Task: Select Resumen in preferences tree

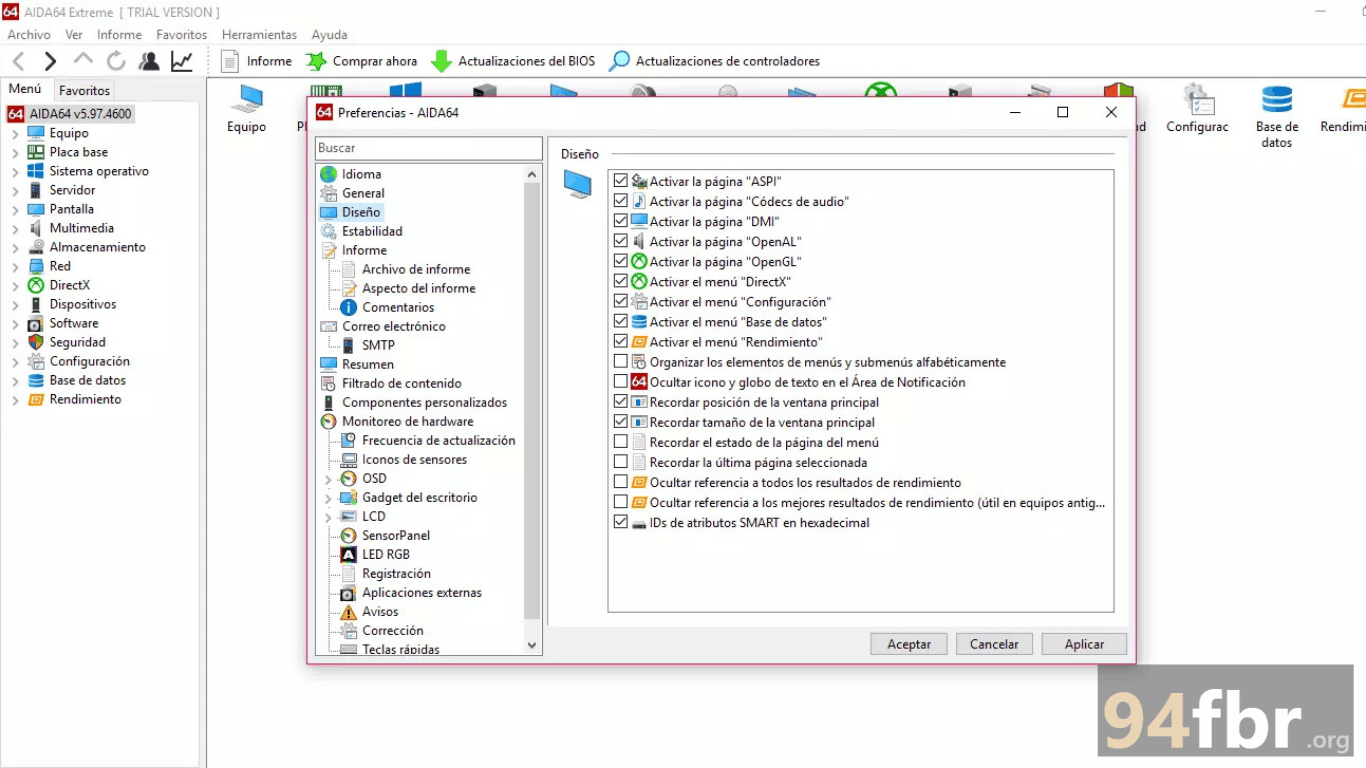Action: coord(357,364)
